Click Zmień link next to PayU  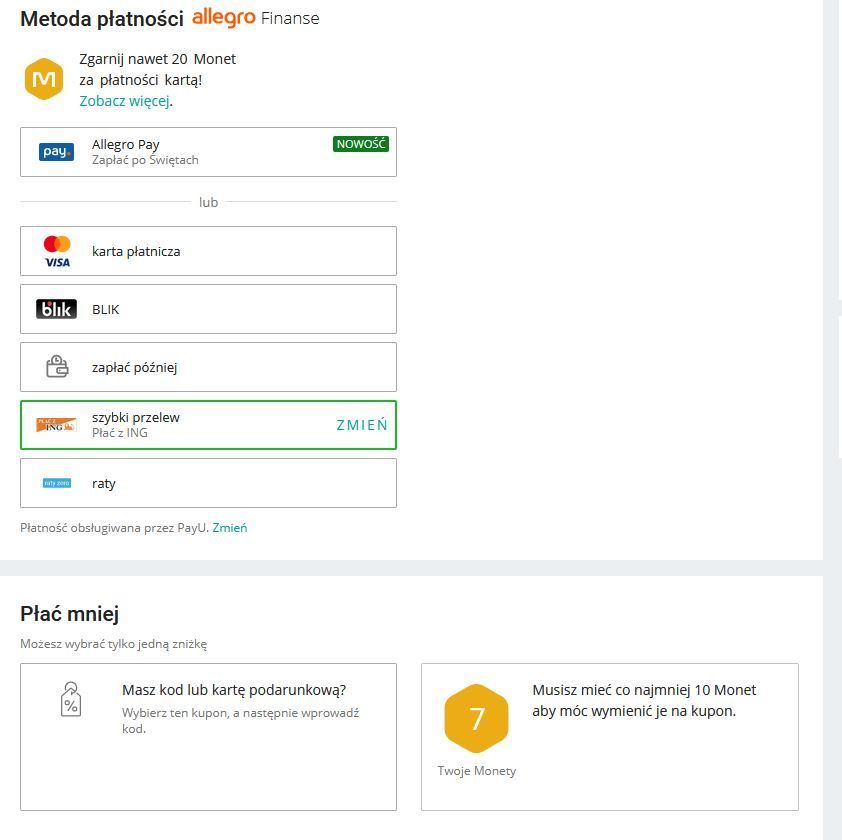pyautogui.click(x=229, y=528)
